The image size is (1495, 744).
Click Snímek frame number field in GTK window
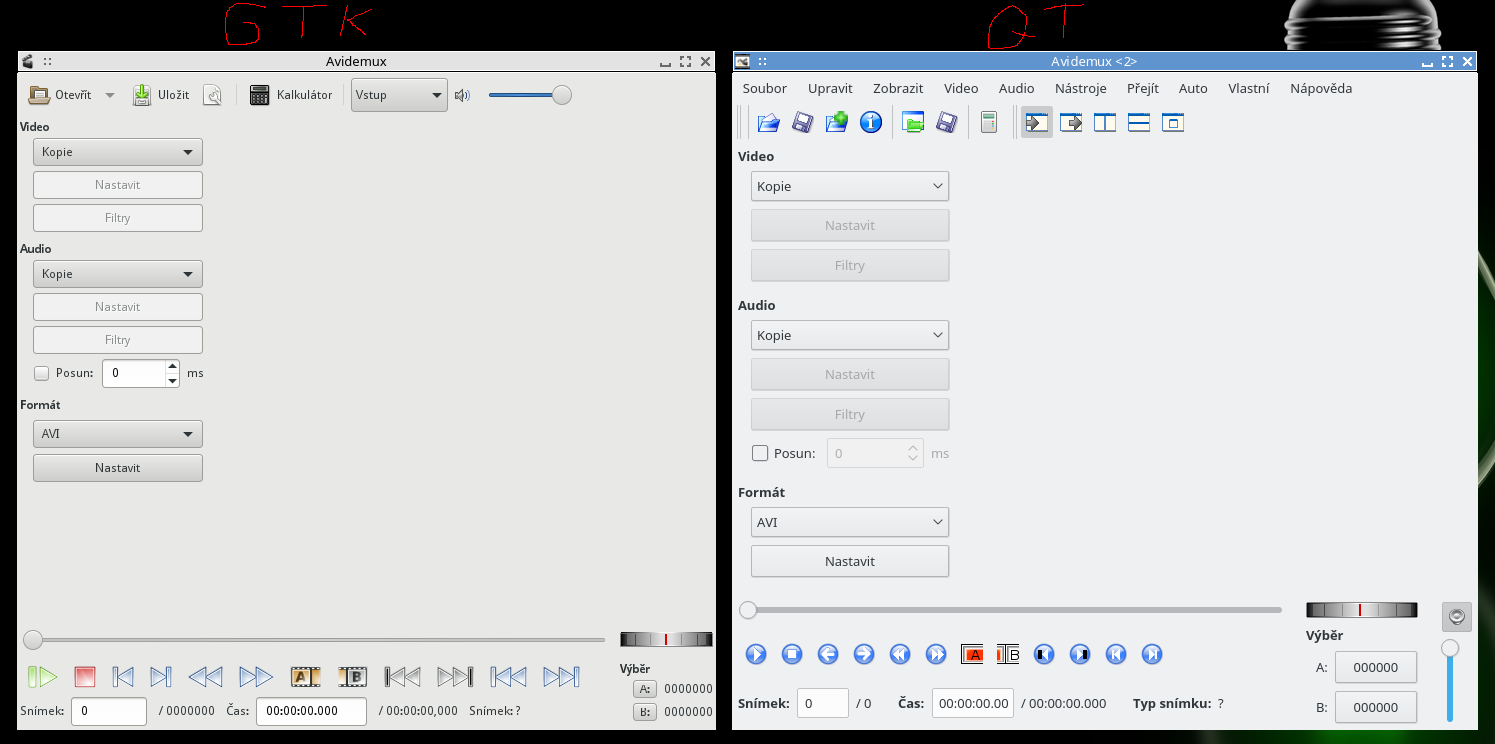pos(108,711)
